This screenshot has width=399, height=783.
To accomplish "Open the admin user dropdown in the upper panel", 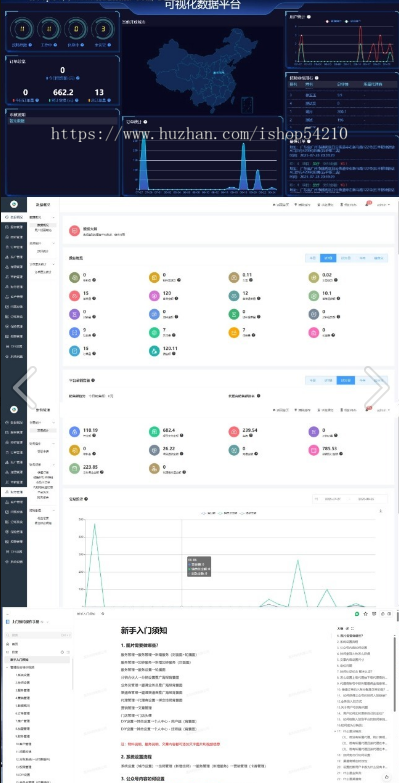I will [384, 205].
